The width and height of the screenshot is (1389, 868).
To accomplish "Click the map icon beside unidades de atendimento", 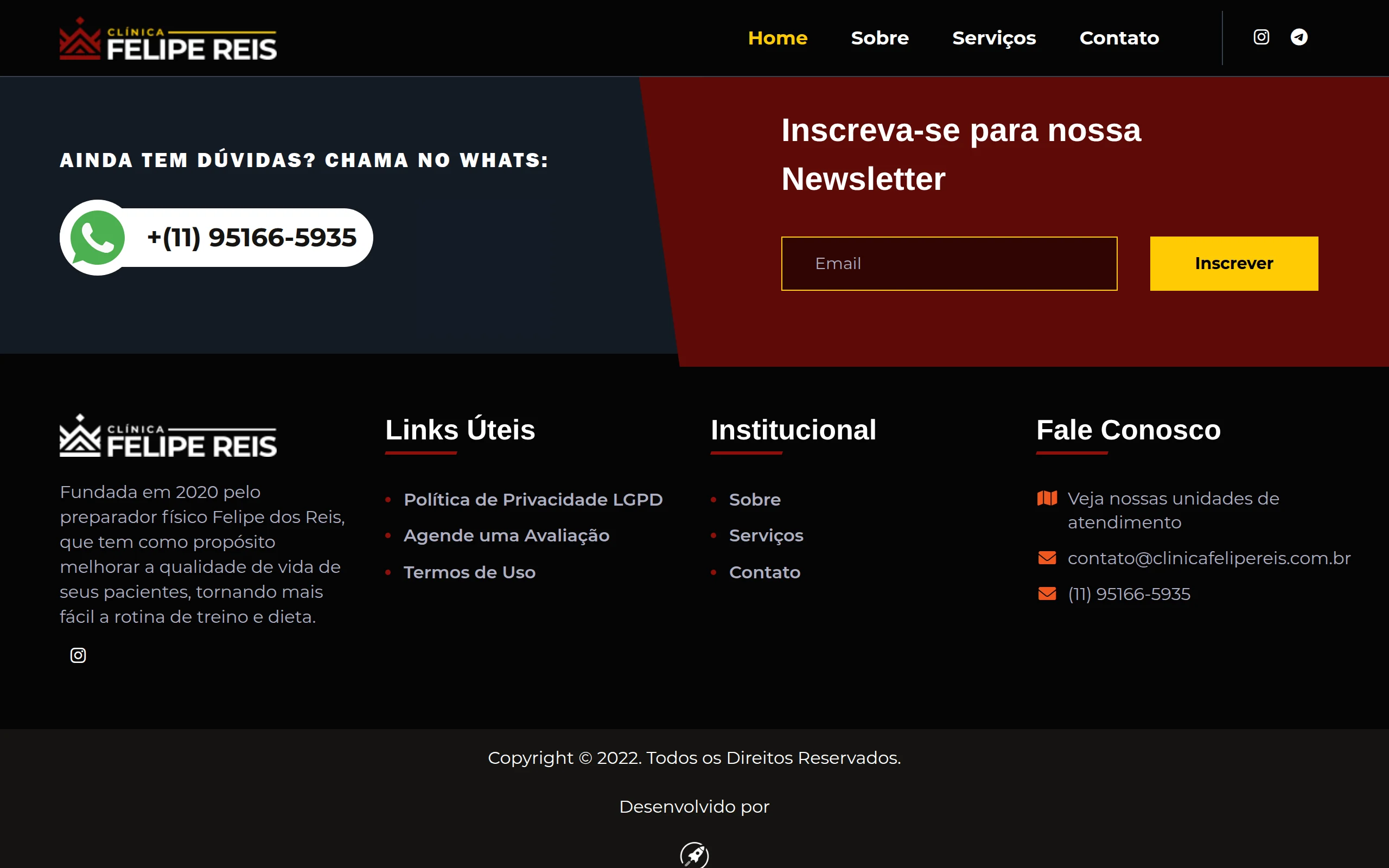I will point(1047,499).
